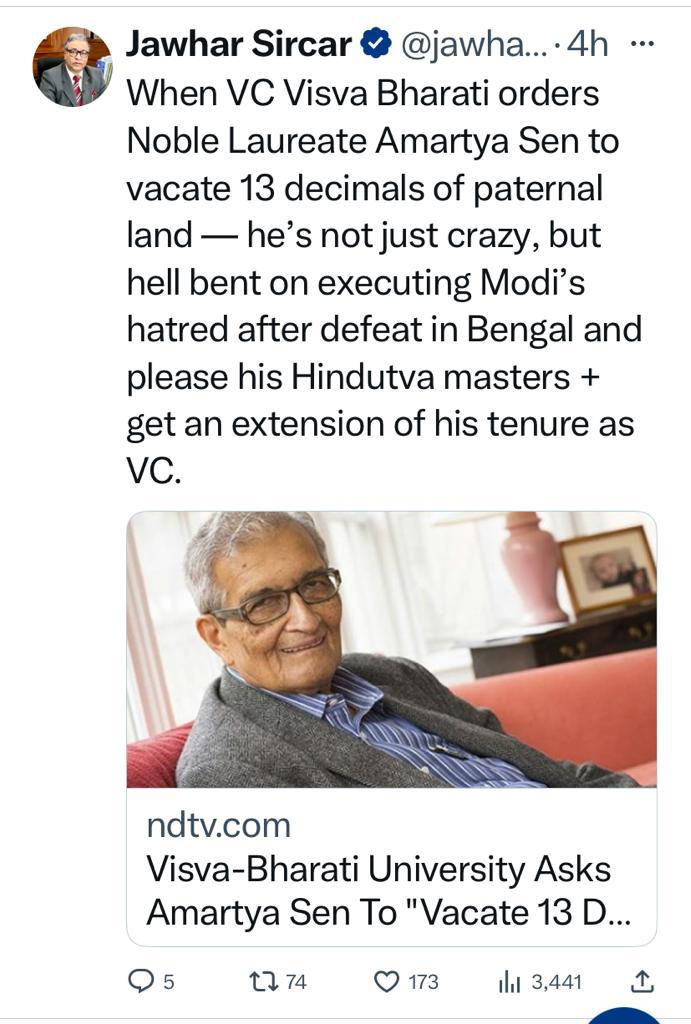
Task: Click the like count 173
Action: point(423,982)
